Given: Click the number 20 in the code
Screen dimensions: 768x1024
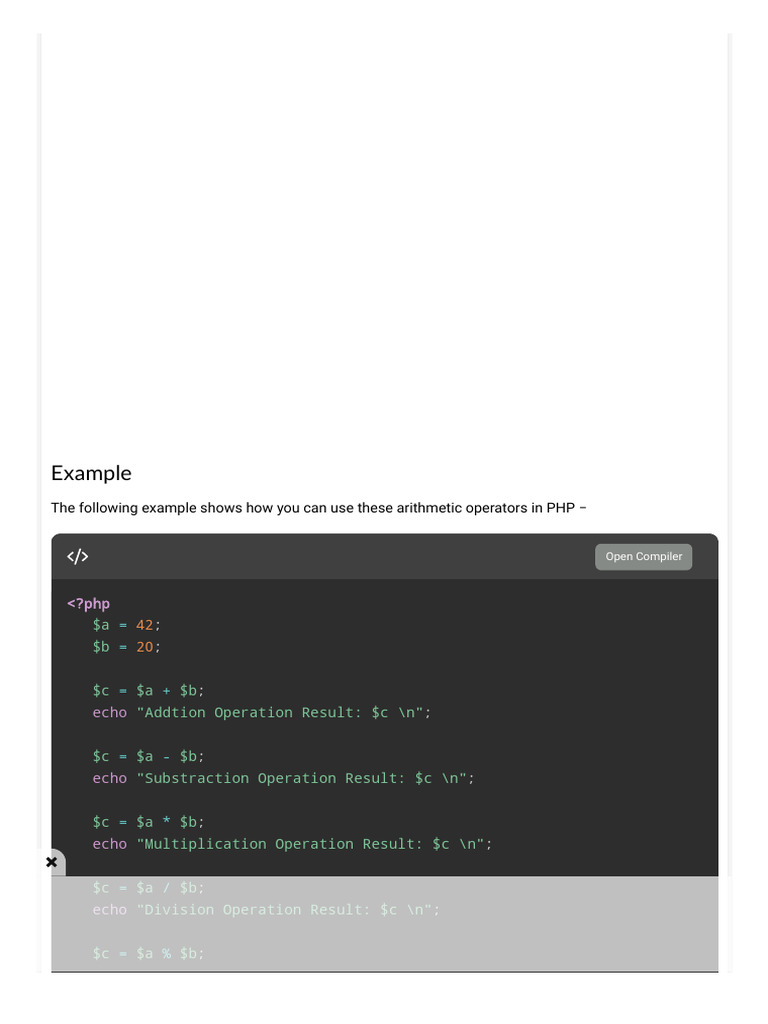Looking at the screenshot, I should (145, 647).
